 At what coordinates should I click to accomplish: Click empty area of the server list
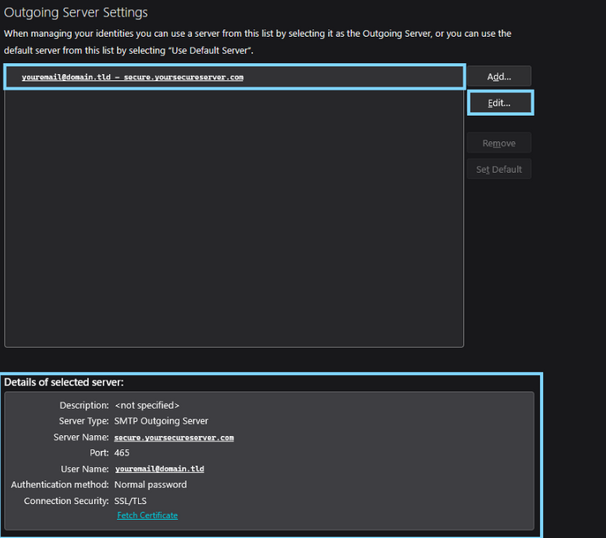point(234,220)
